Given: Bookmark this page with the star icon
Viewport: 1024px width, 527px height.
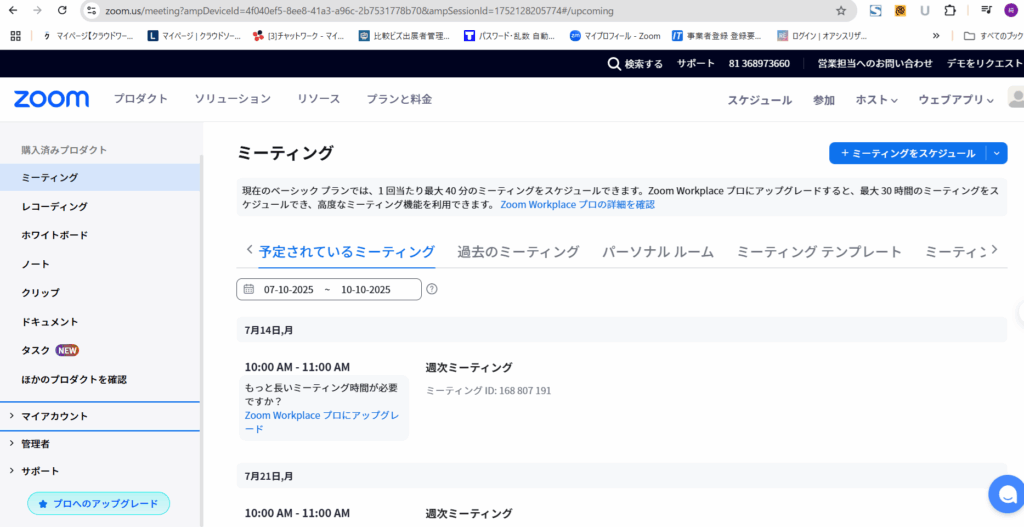Looking at the screenshot, I should [x=841, y=11].
